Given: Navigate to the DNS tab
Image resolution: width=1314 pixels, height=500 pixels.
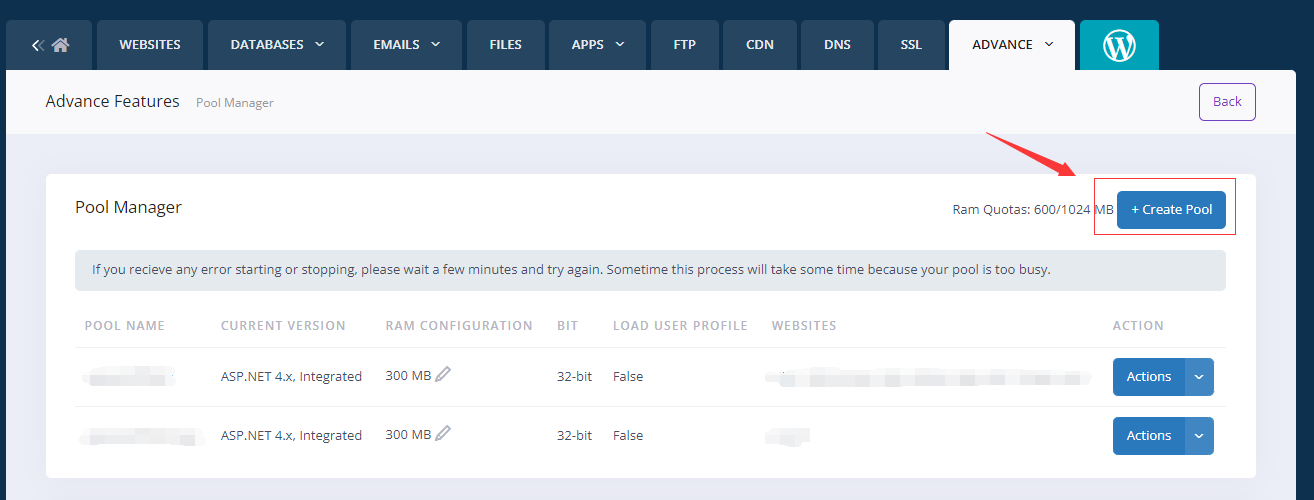Looking at the screenshot, I should click(x=837, y=45).
